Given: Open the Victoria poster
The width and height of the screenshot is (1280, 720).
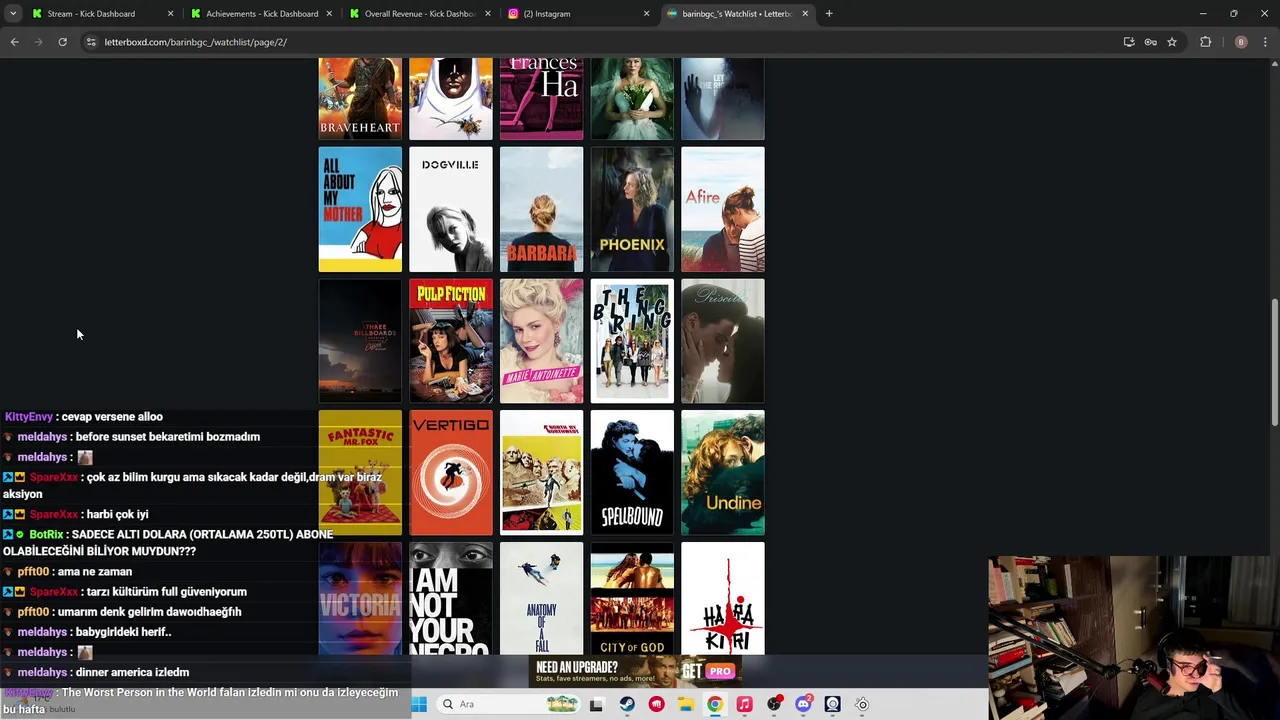Looking at the screenshot, I should tap(360, 598).
